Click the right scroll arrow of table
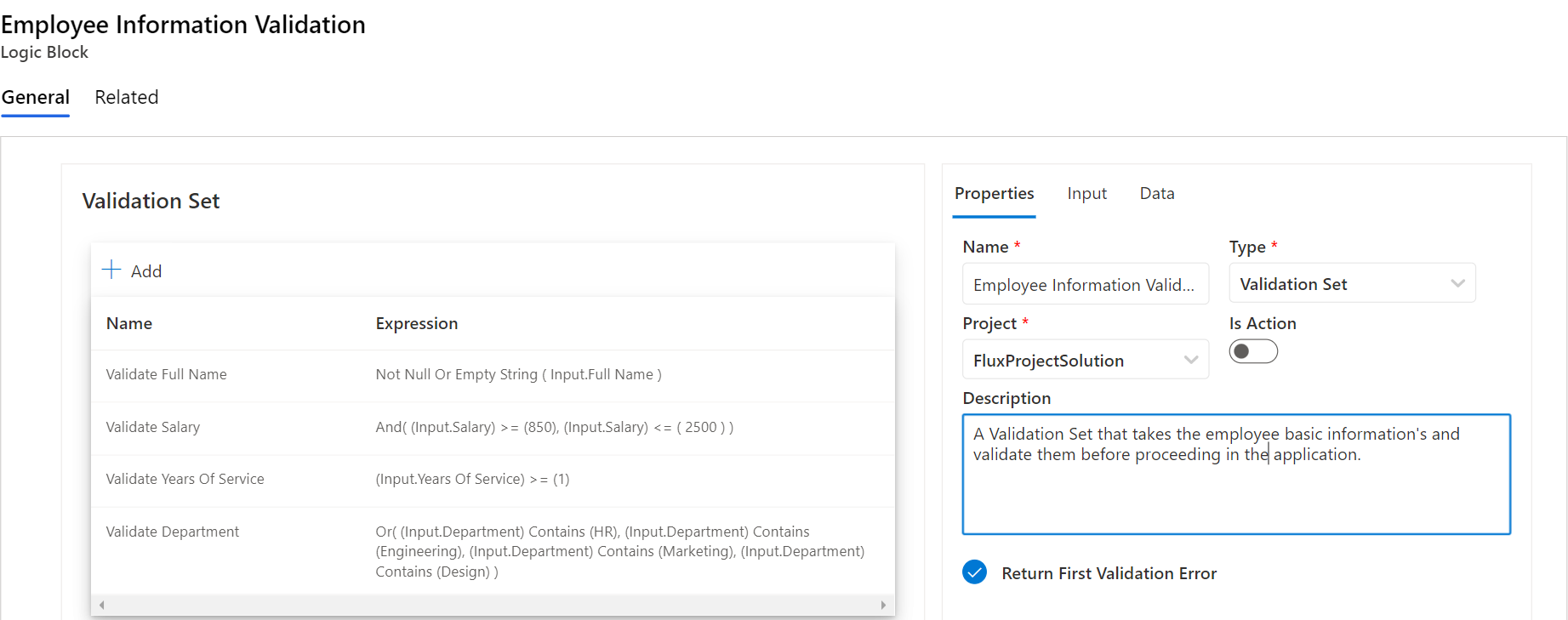This screenshot has width=1568, height=620. click(883, 606)
